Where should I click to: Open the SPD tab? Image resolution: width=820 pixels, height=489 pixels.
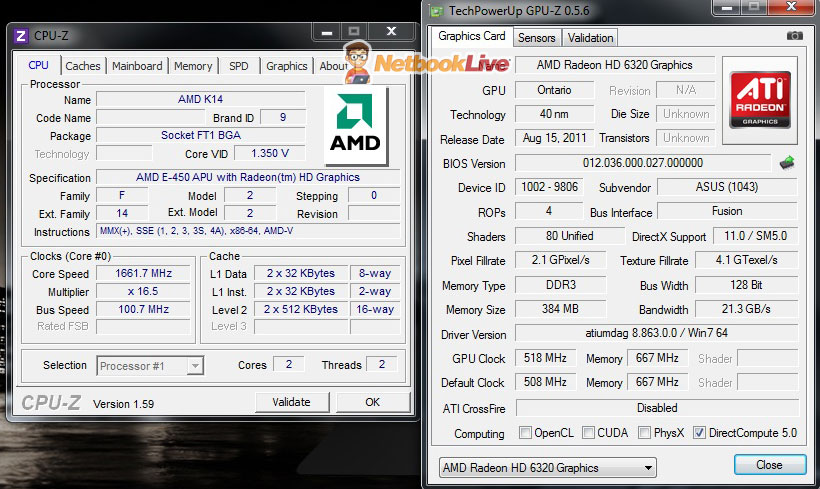tap(238, 66)
